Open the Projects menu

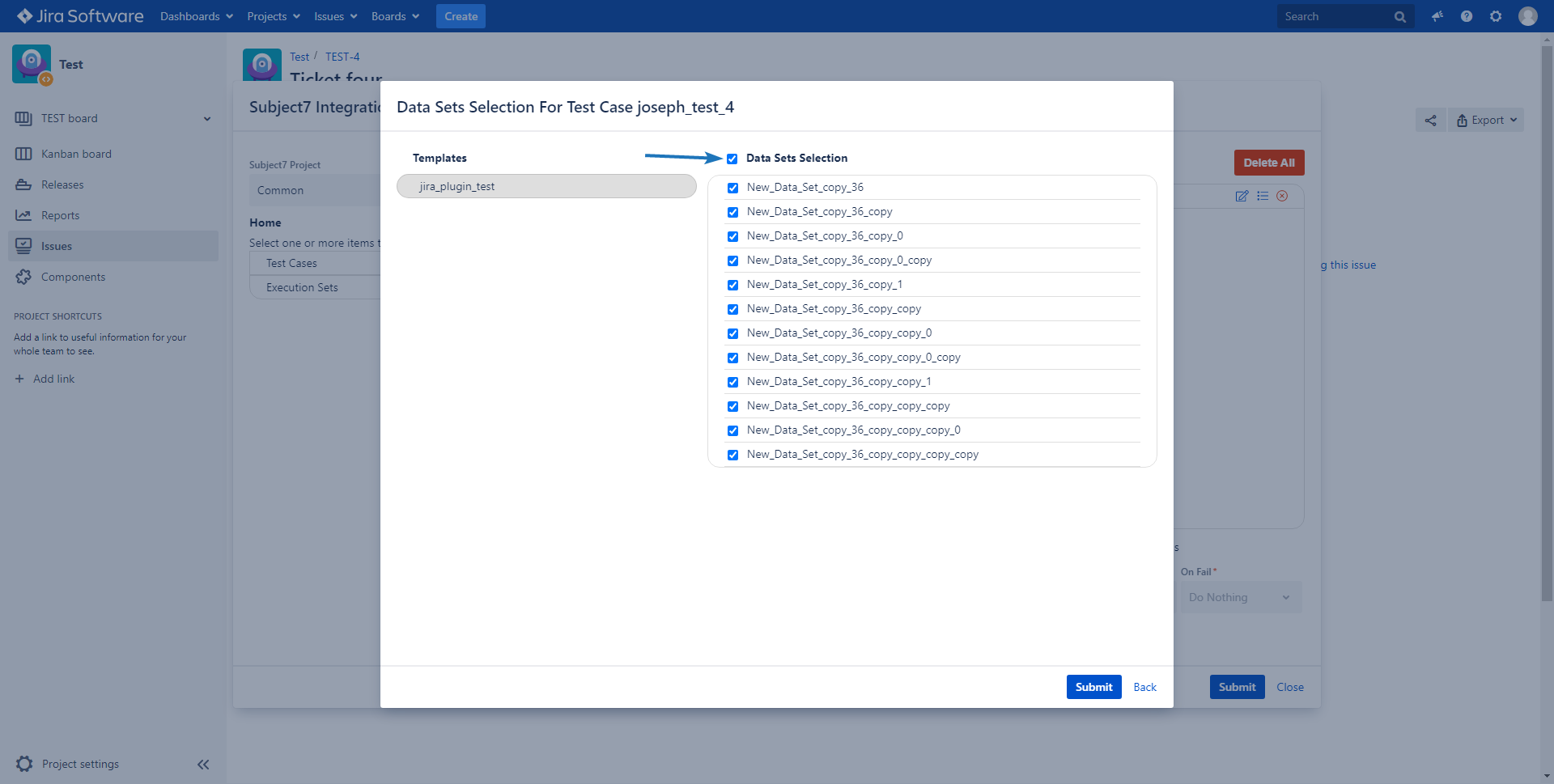273,16
